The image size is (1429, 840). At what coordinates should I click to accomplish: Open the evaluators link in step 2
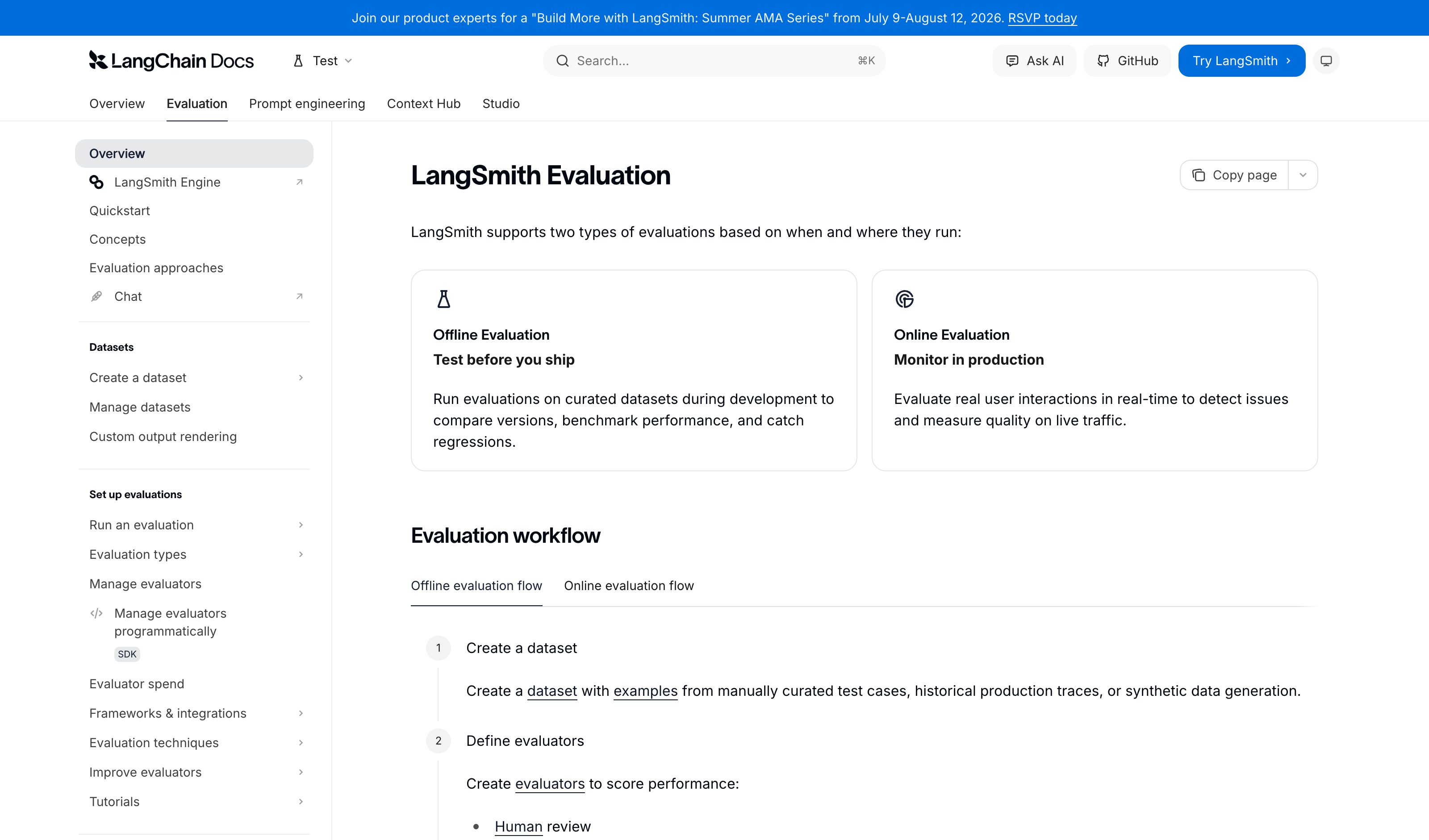point(549,784)
